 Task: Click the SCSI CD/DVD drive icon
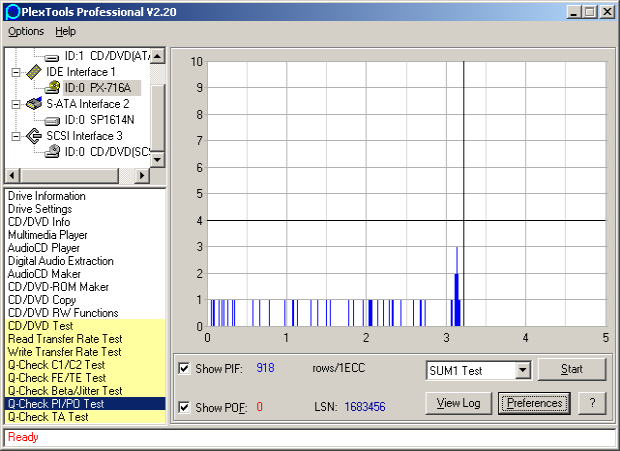[x=52, y=151]
